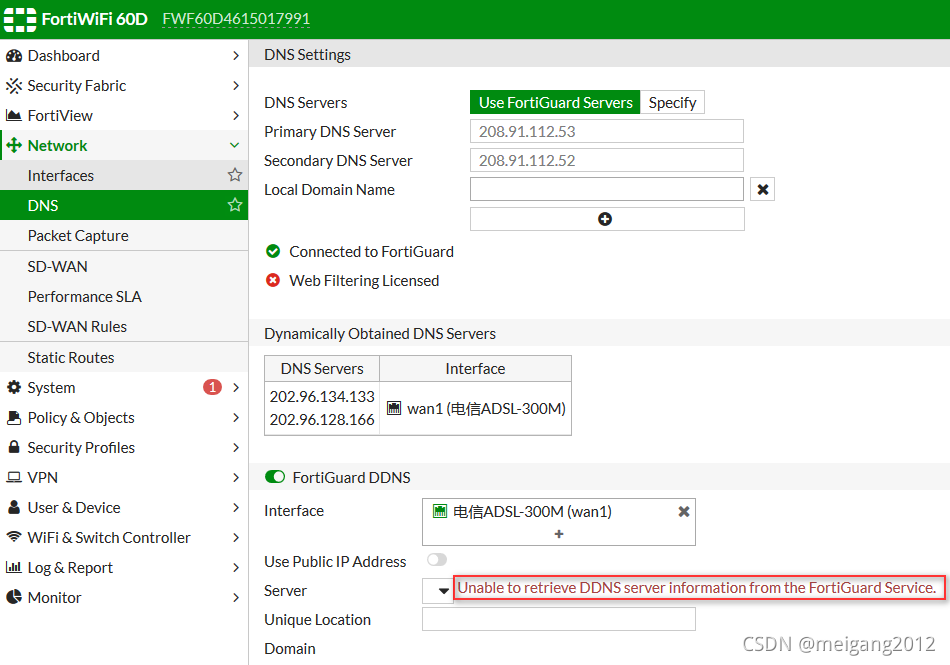Click the wan1 interface icon in table
Screen dimensions: 950x665
(394, 408)
